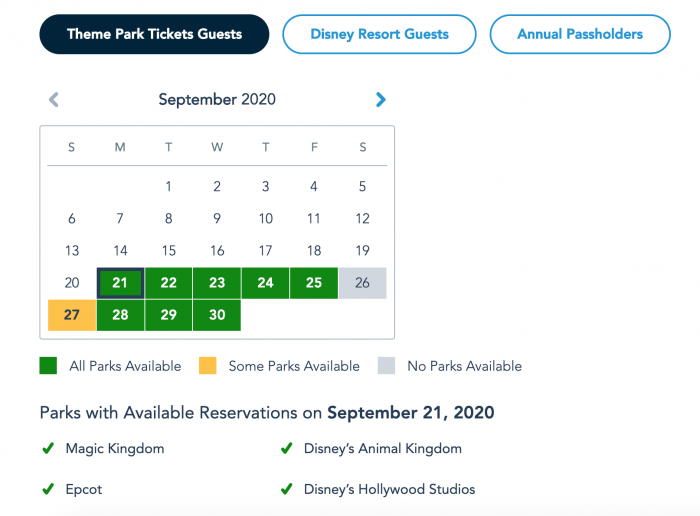Click the checkmark next to Disney's Hollywood Studios

(287, 489)
